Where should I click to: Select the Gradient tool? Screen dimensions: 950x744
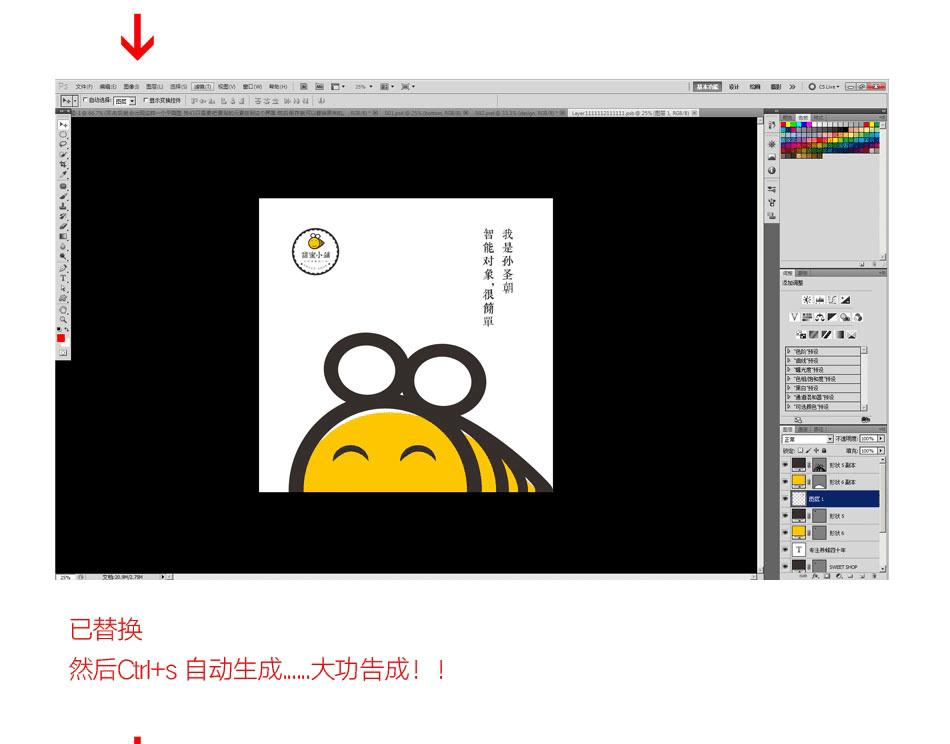63,236
